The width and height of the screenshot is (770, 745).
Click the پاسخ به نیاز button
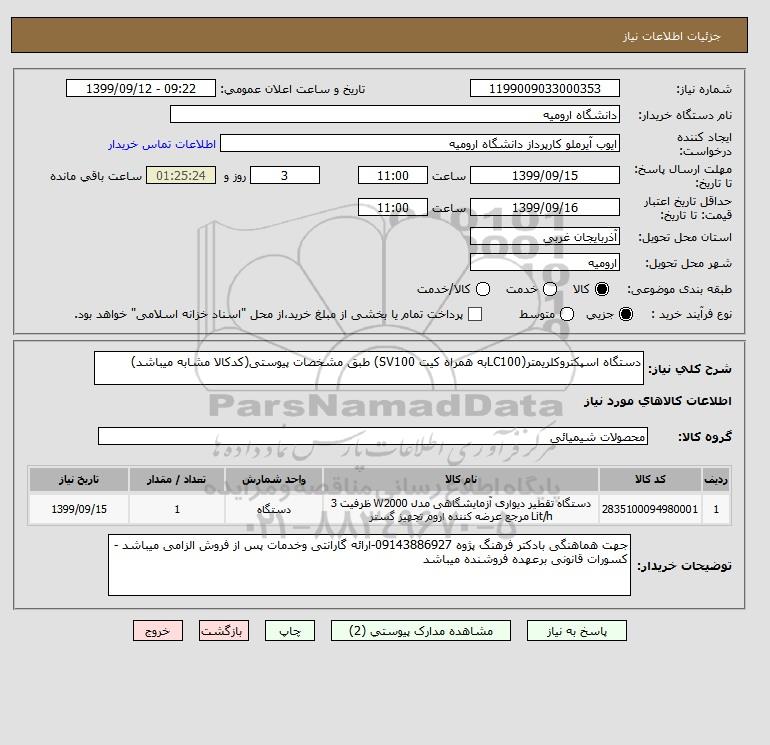pos(577,631)
